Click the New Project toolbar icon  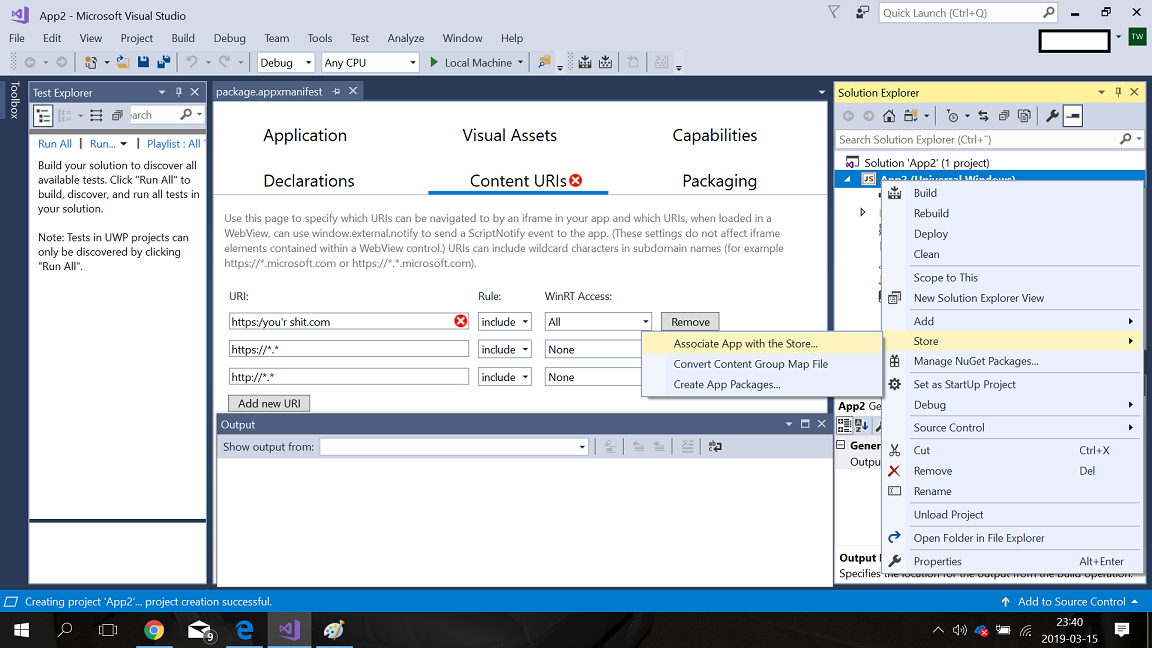point(90,62)
